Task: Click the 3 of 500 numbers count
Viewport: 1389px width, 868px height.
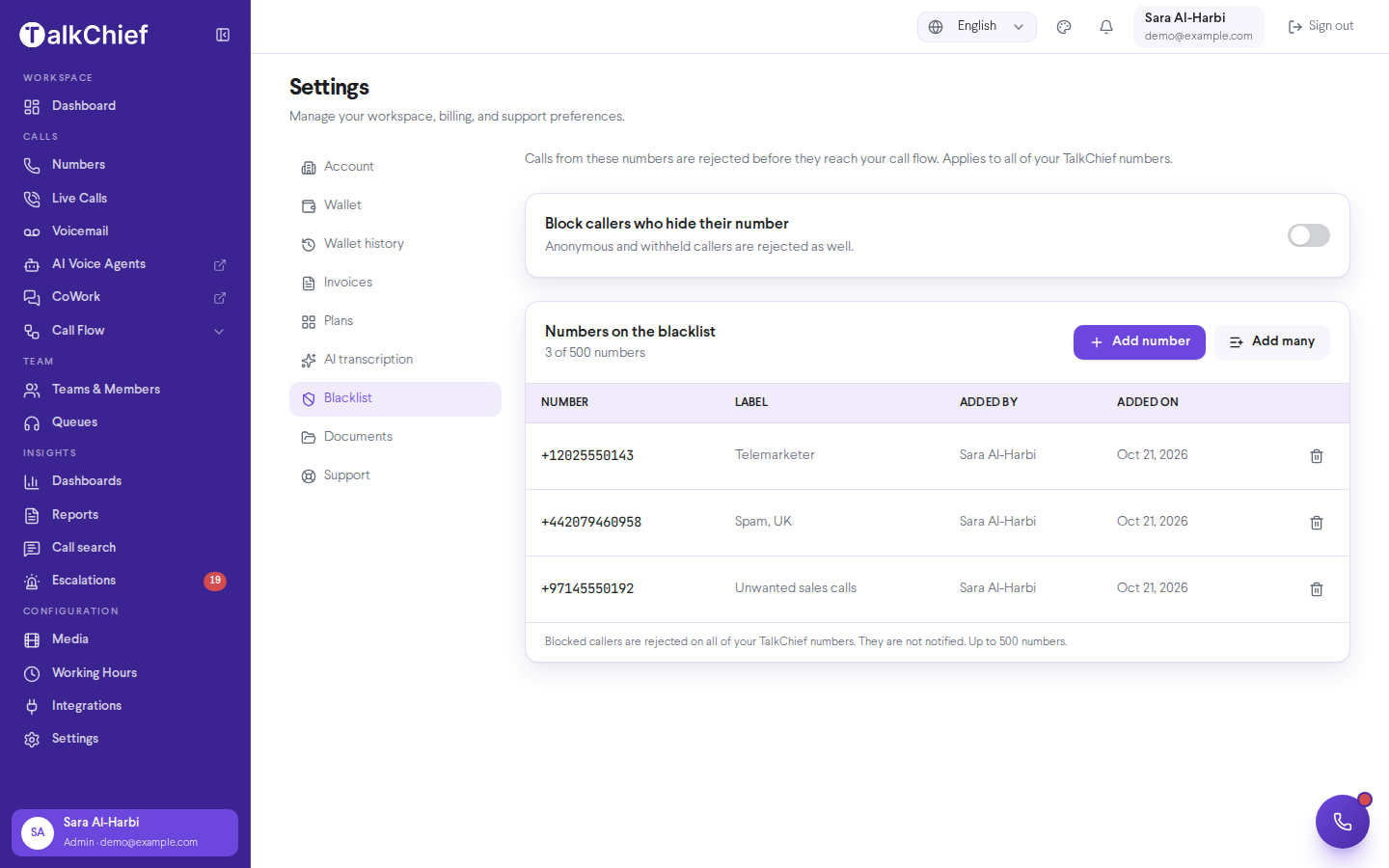Action: tap(595, 353)
